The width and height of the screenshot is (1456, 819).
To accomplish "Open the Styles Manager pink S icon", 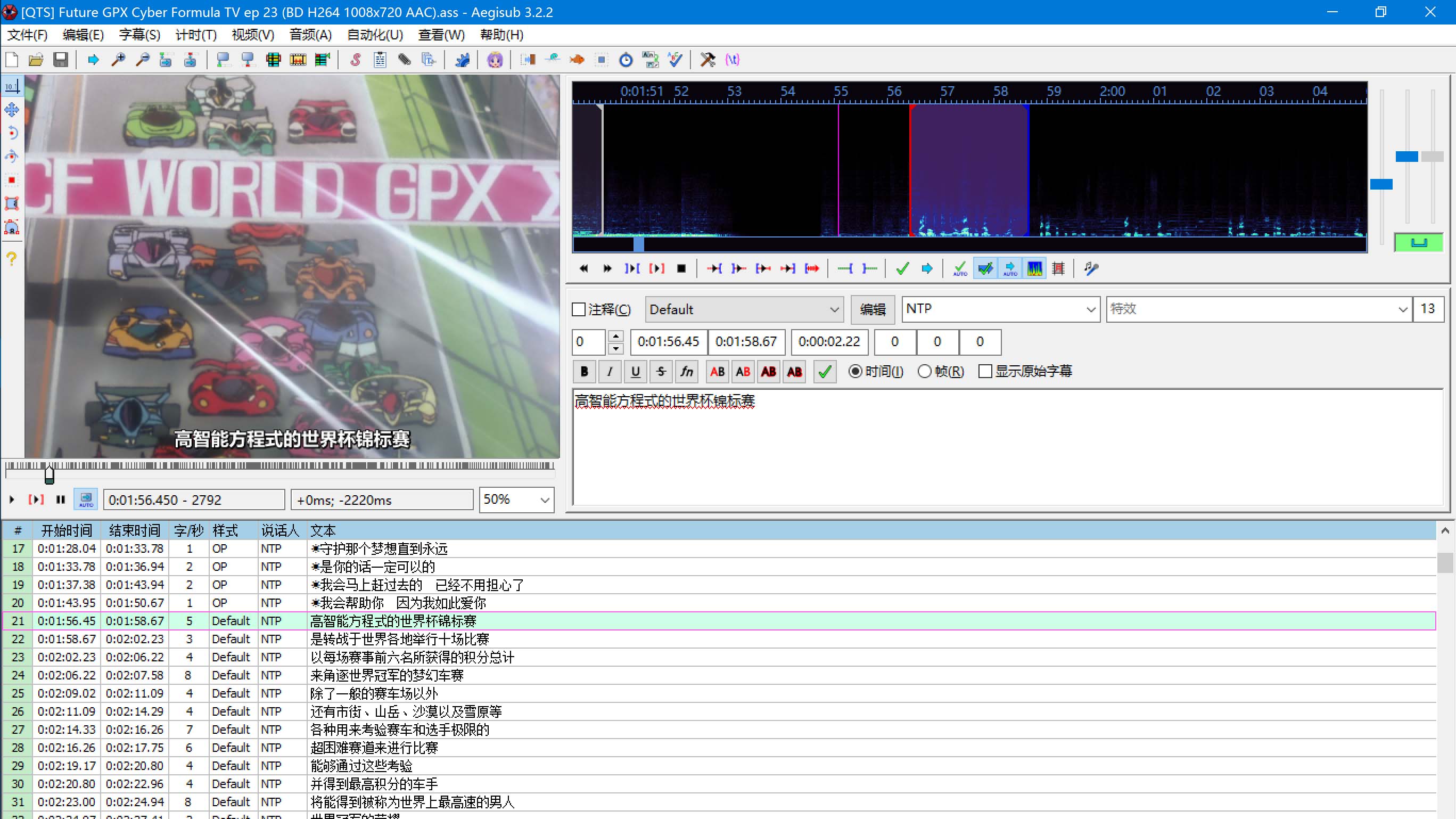I will [x=356, y=59].
